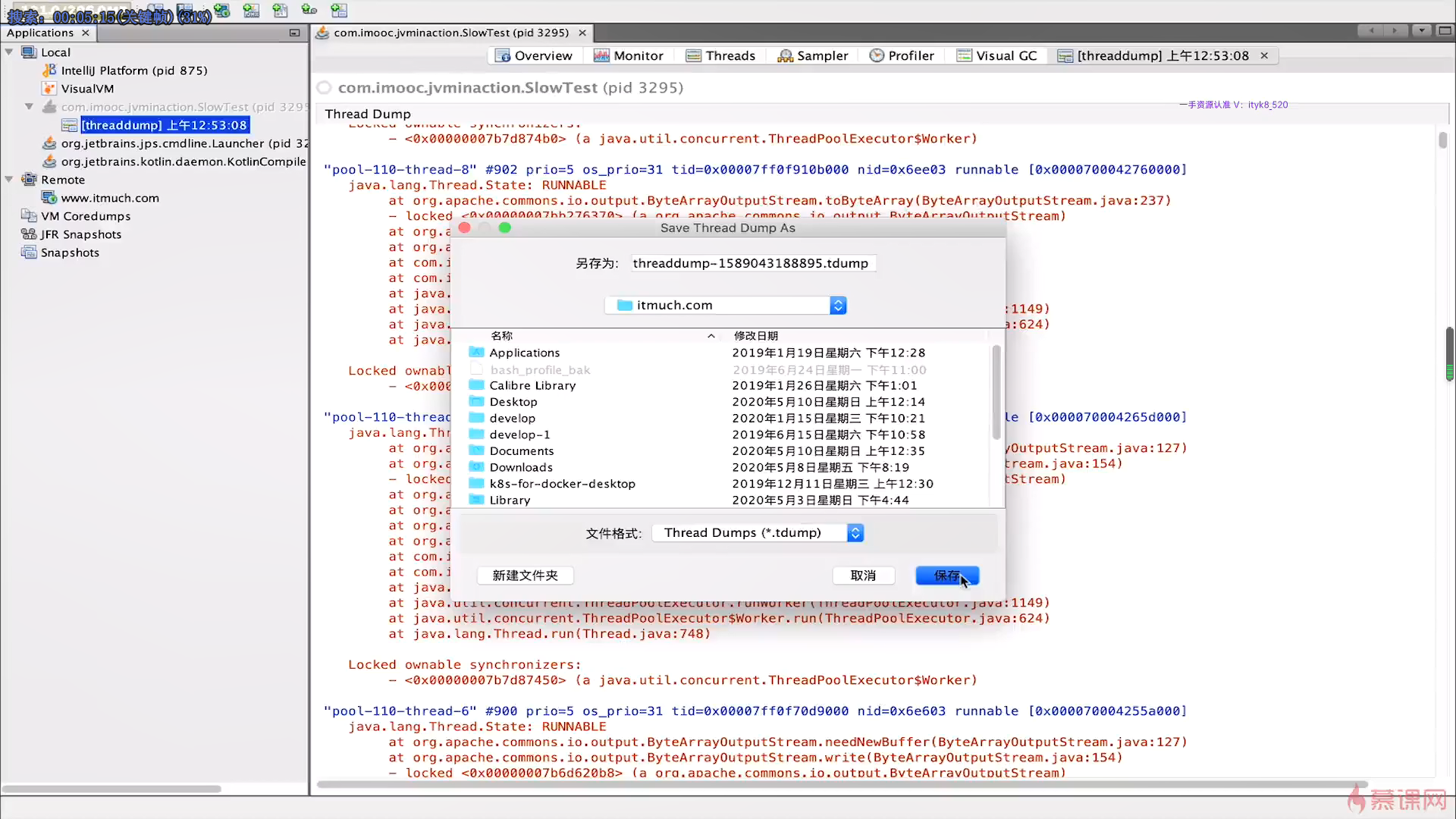Open the itmuch.com folder location dropdown
The image size is (1456, 819).
point(837,305)
